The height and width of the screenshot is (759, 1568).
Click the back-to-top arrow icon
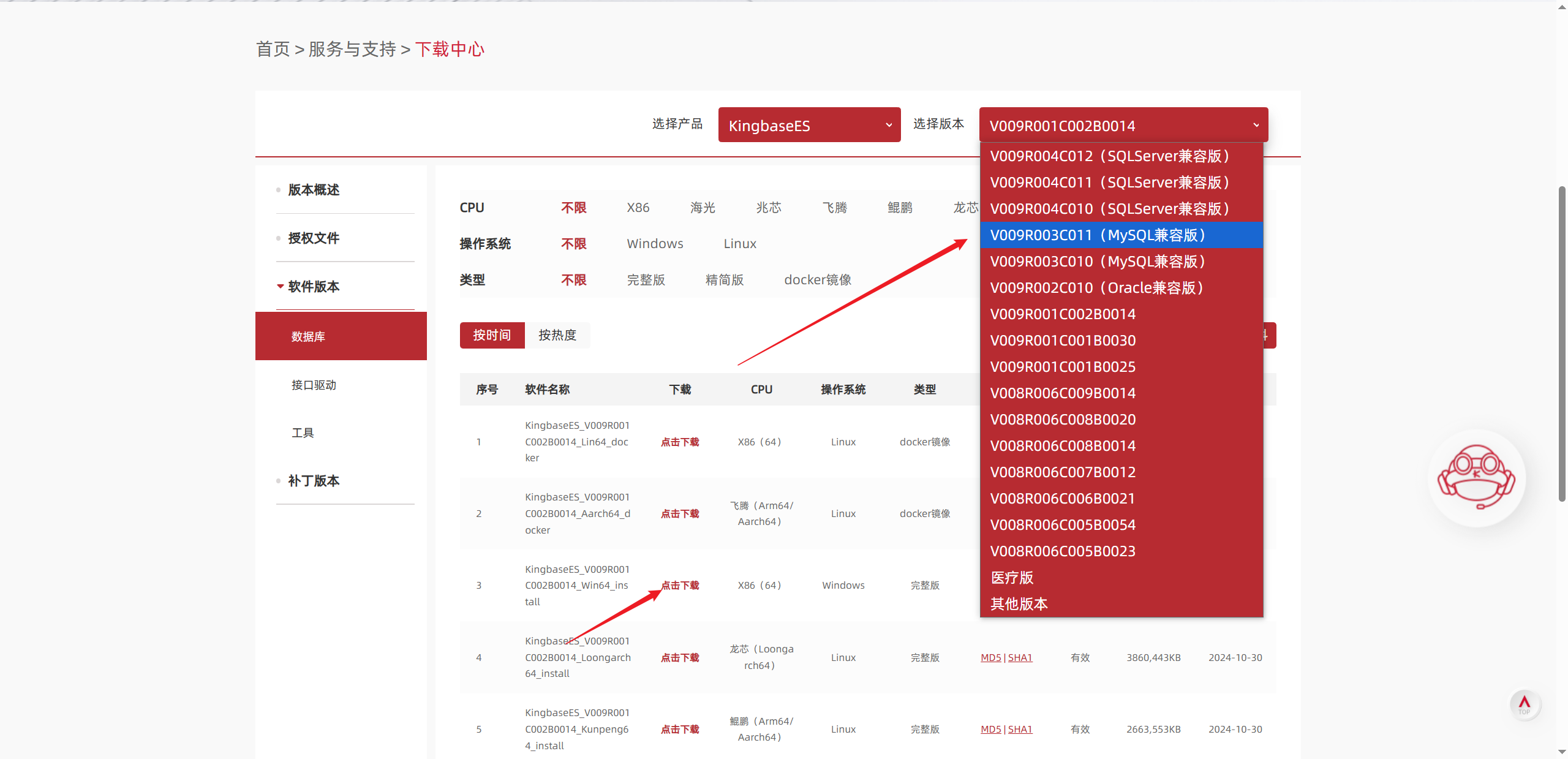point(1525,704)
